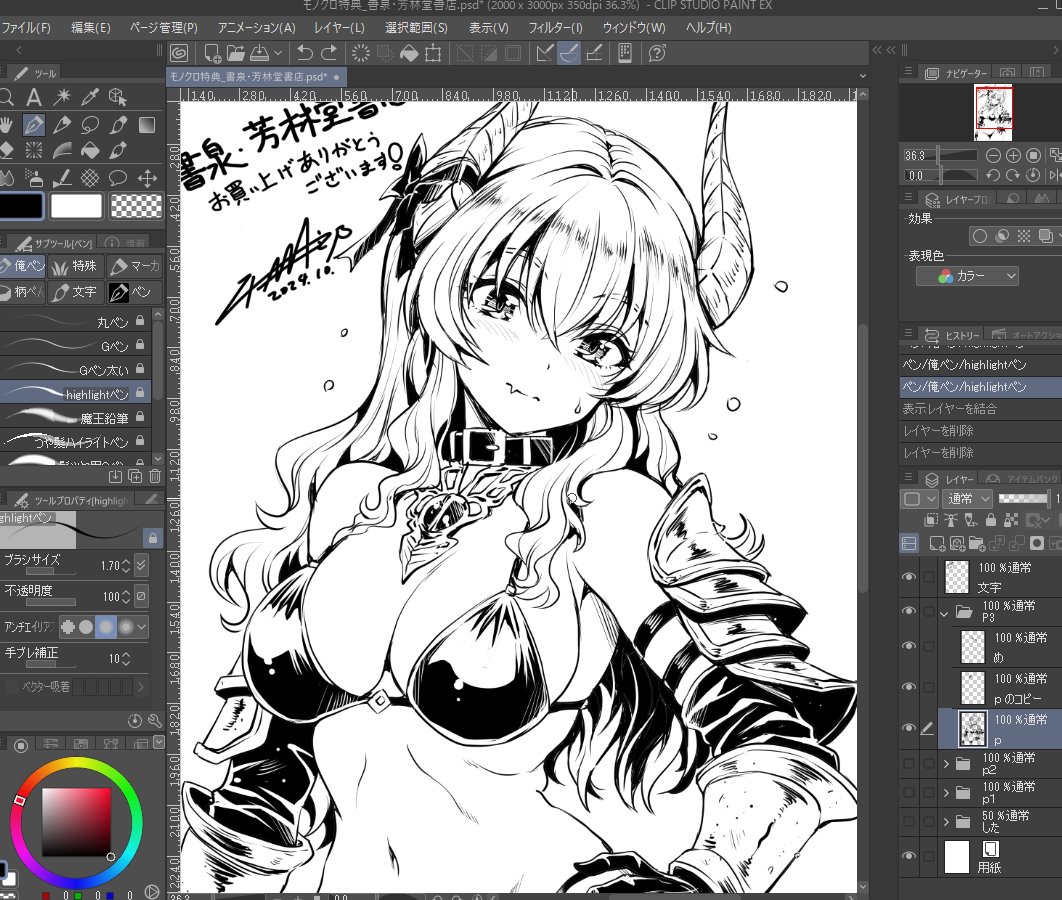Open brush size dynamics dropdown button

[141, 565]
